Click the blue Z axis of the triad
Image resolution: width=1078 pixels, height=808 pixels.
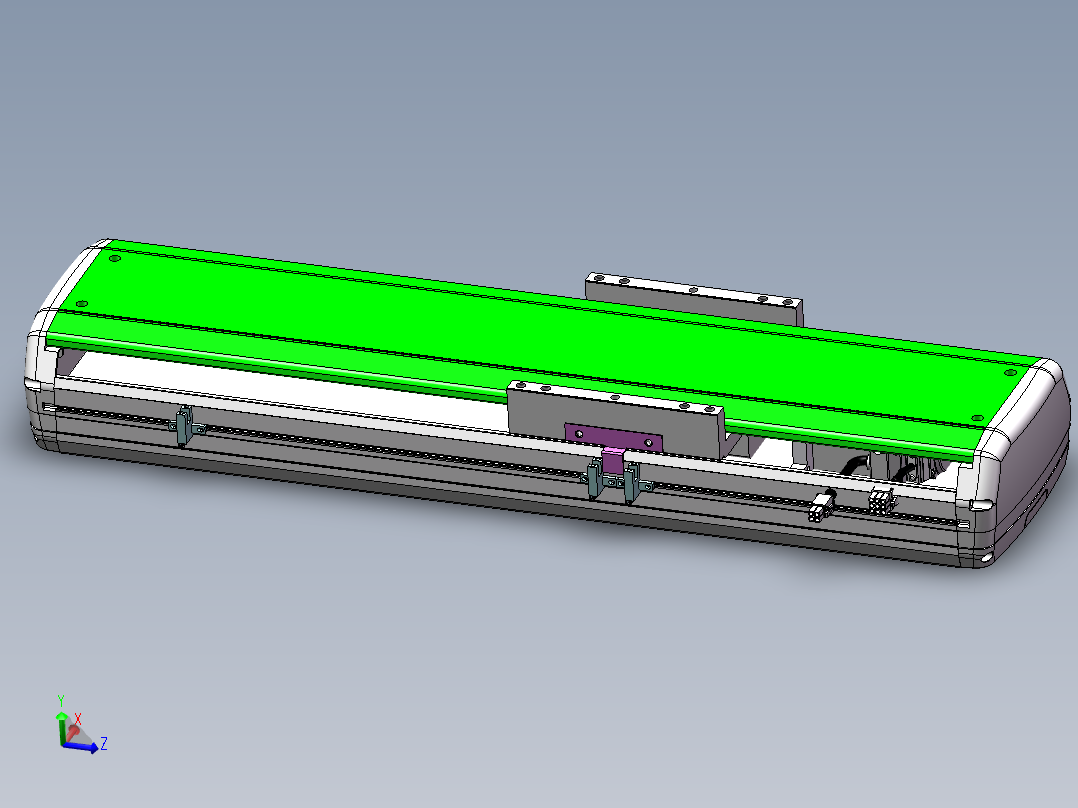coord(81,747)
